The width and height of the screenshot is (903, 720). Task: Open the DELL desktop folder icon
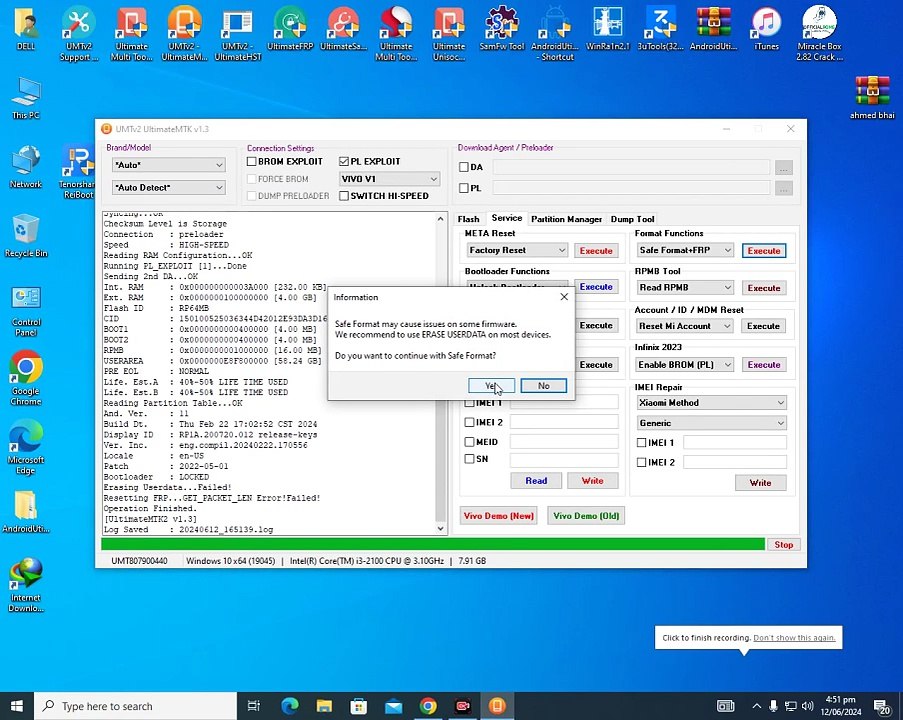26,29
